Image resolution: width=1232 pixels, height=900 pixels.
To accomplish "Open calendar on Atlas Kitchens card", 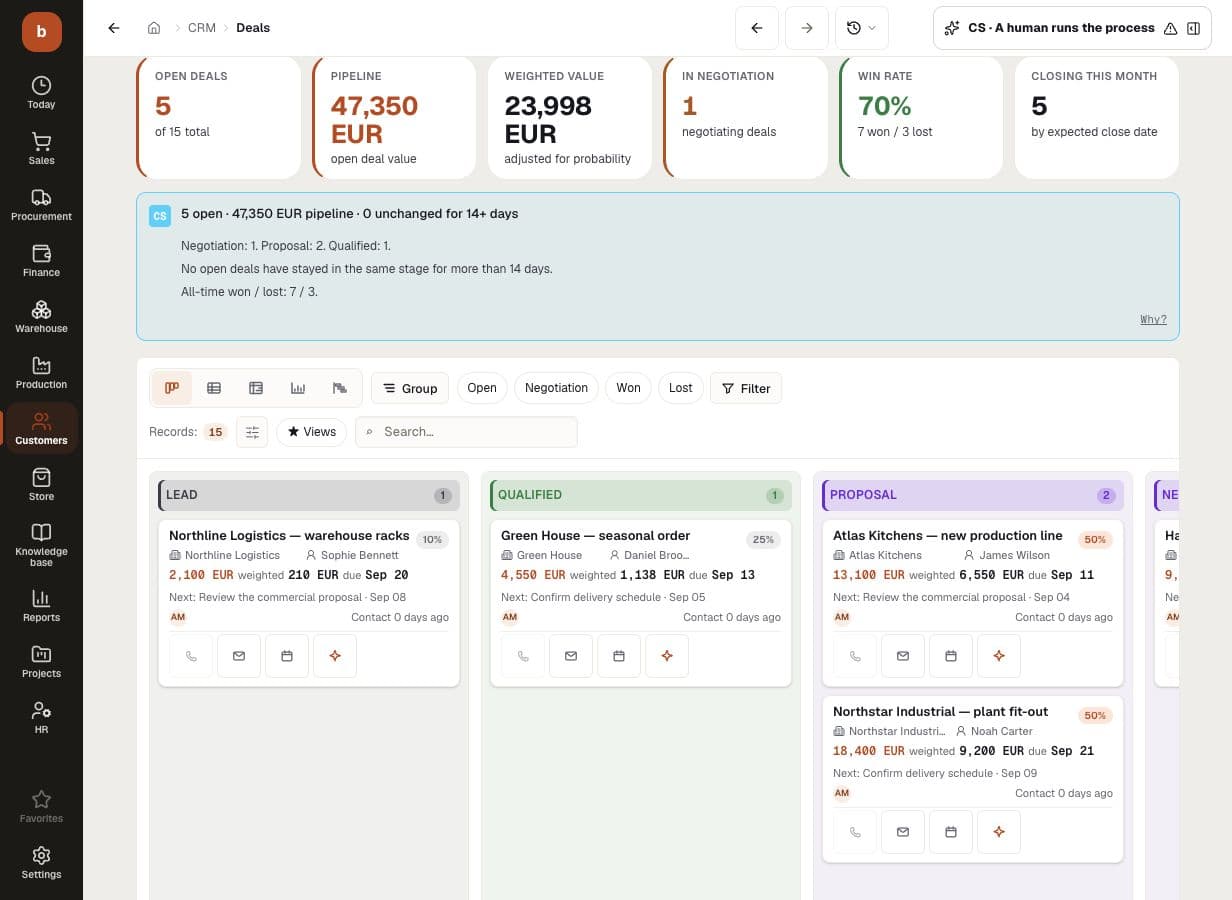I will [951, 656].
